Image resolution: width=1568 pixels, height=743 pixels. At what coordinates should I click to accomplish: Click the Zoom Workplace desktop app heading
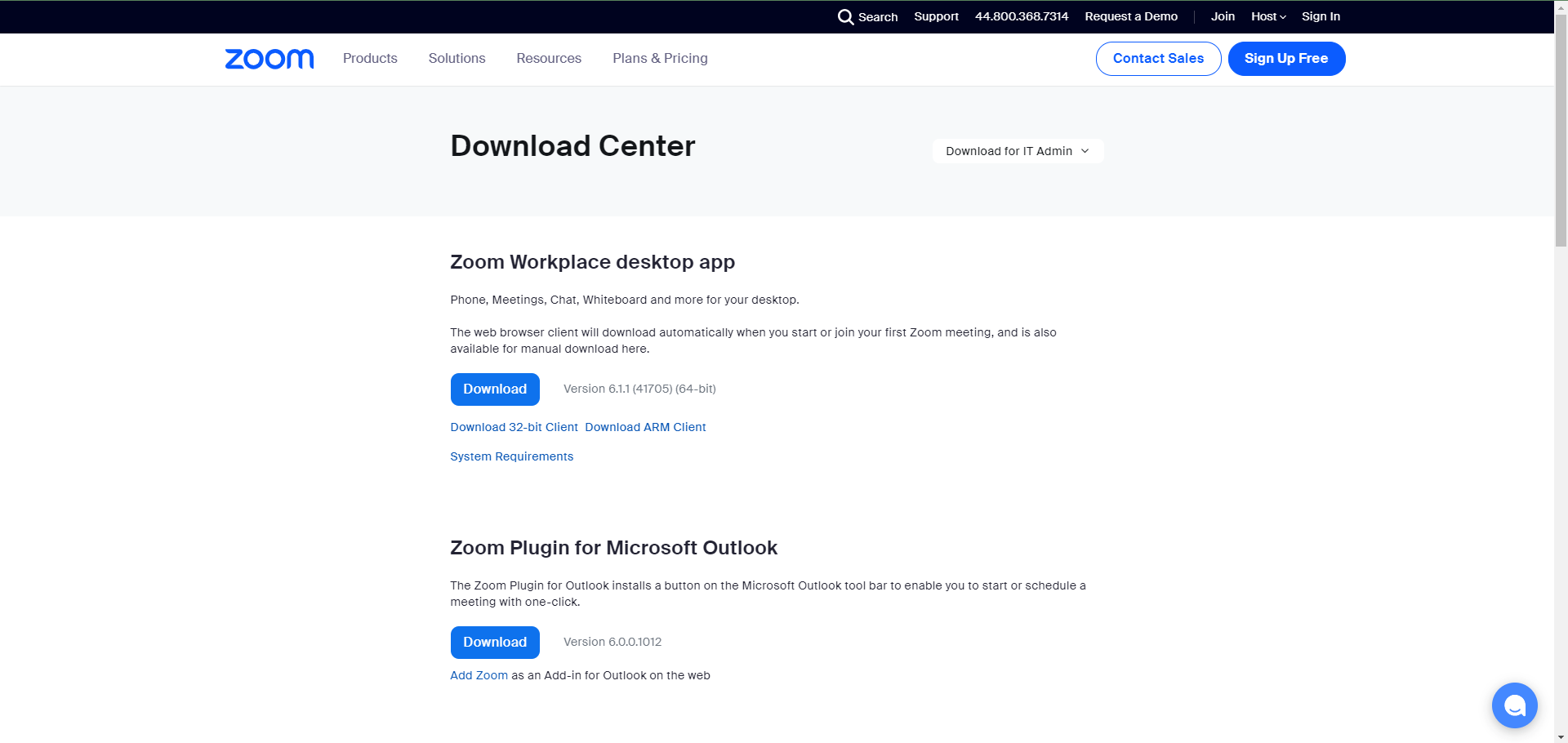tap(592, 262)
